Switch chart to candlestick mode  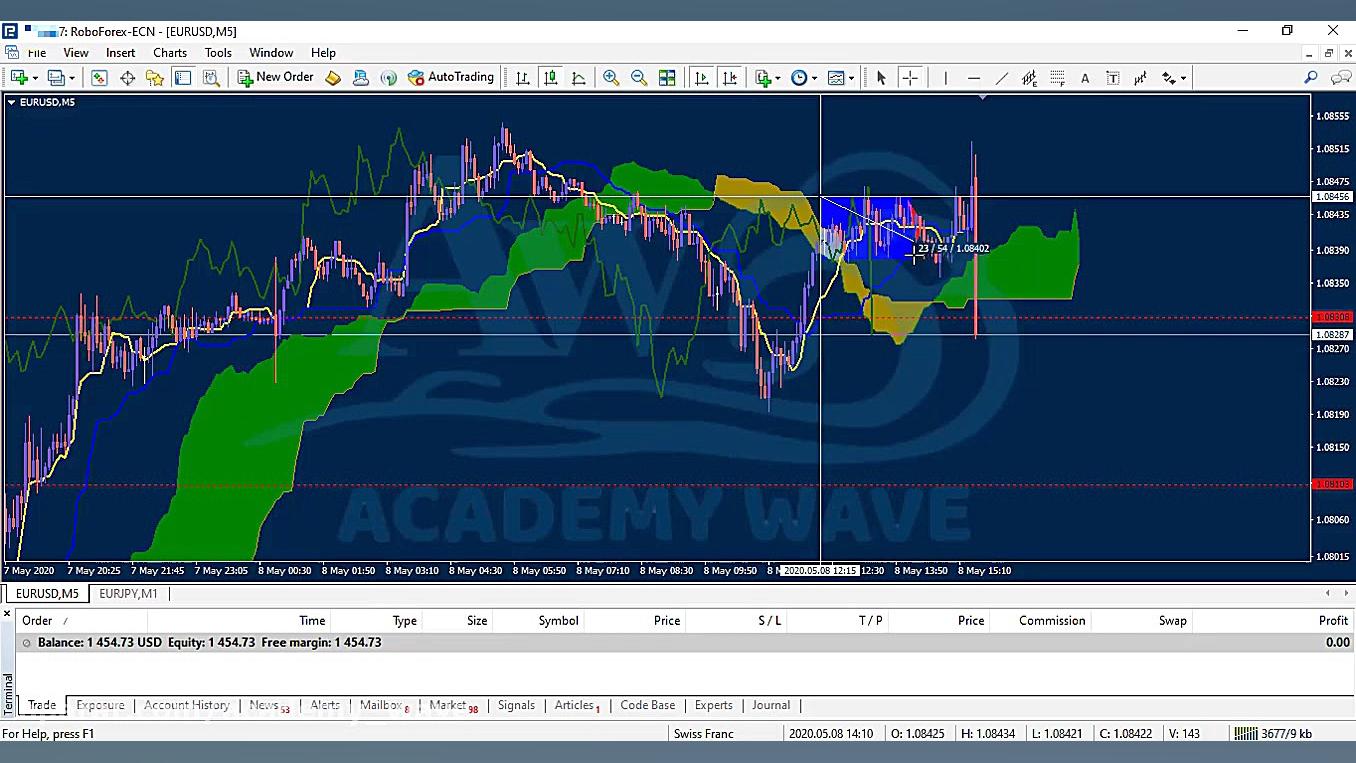click(x=550, y=78)
